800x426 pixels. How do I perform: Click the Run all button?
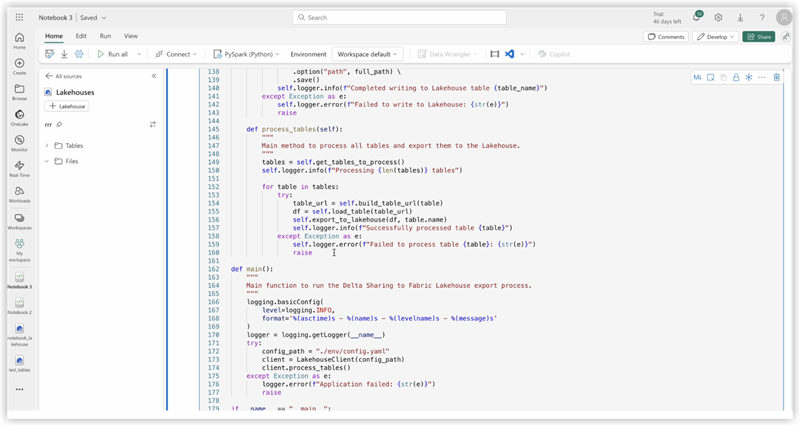[113, 54]
